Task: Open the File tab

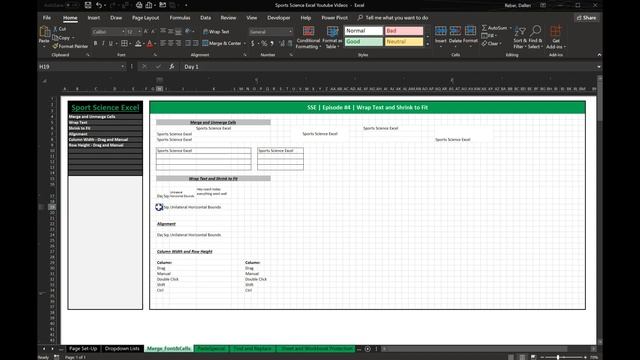Action: [x=47, y=18]
